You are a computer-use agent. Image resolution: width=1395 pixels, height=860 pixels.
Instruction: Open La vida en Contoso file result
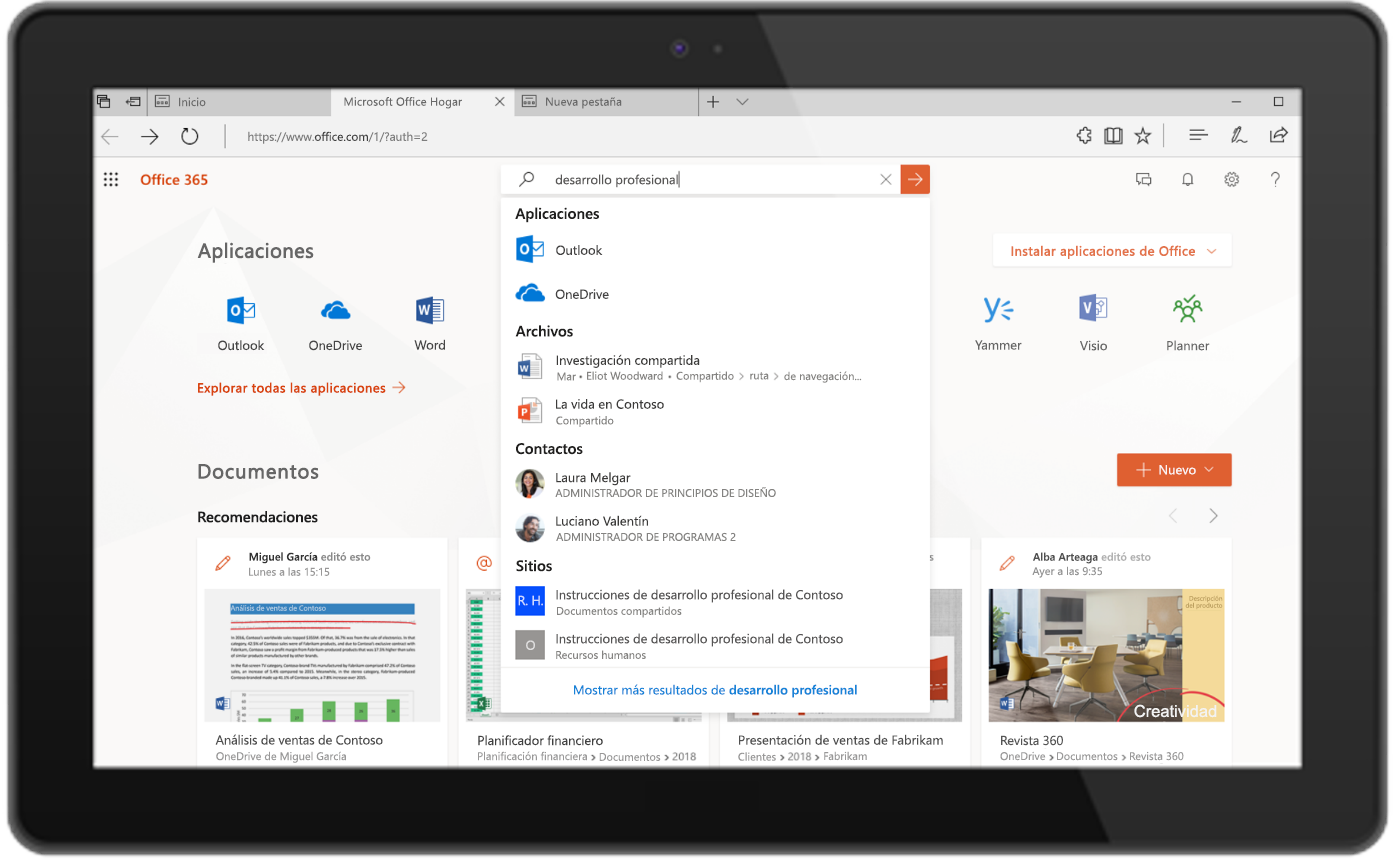(715, 411)
